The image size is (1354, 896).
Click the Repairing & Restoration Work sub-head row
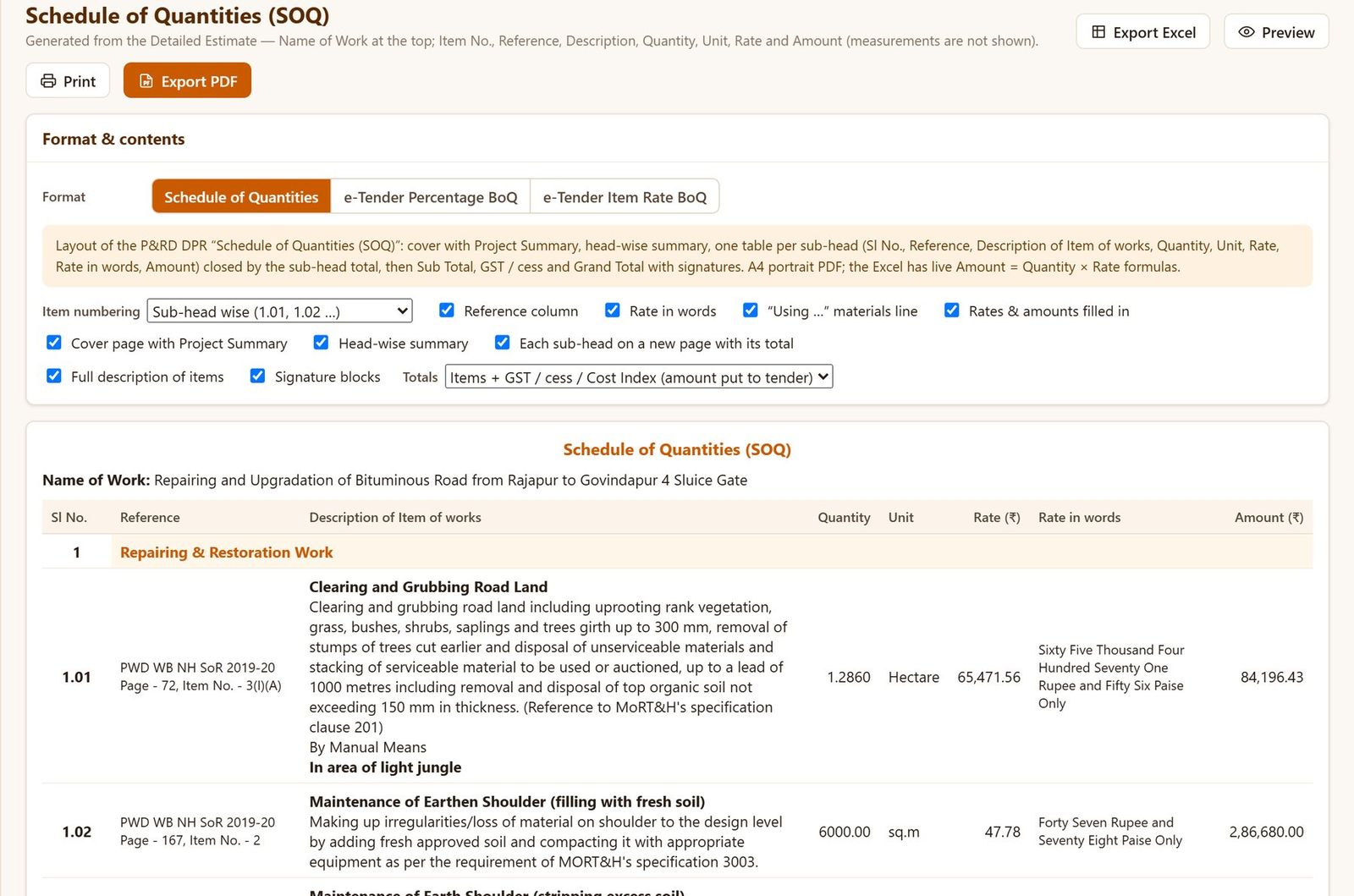(677, 552)
